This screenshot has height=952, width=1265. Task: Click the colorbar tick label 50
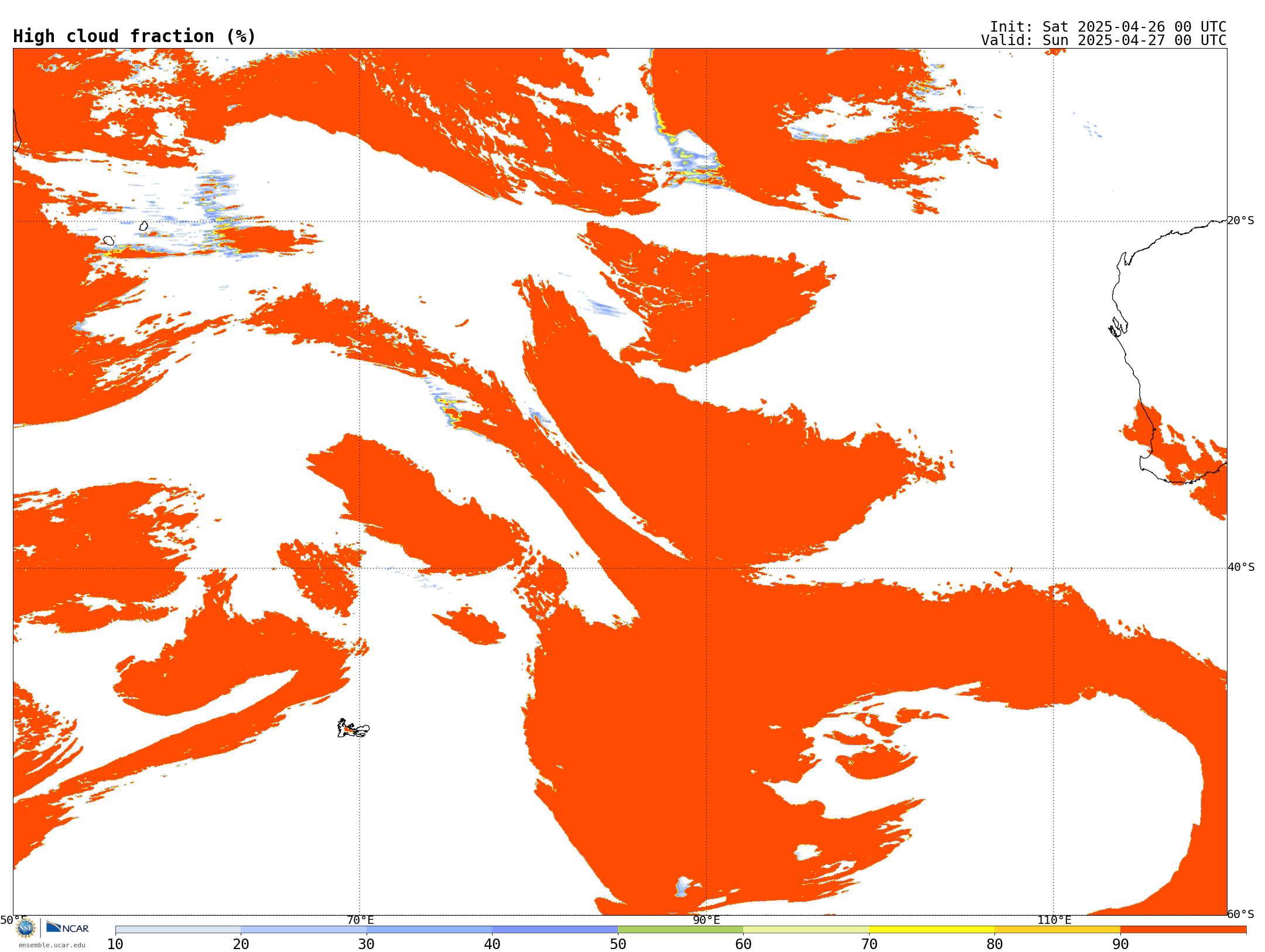(x=618, y=944)
